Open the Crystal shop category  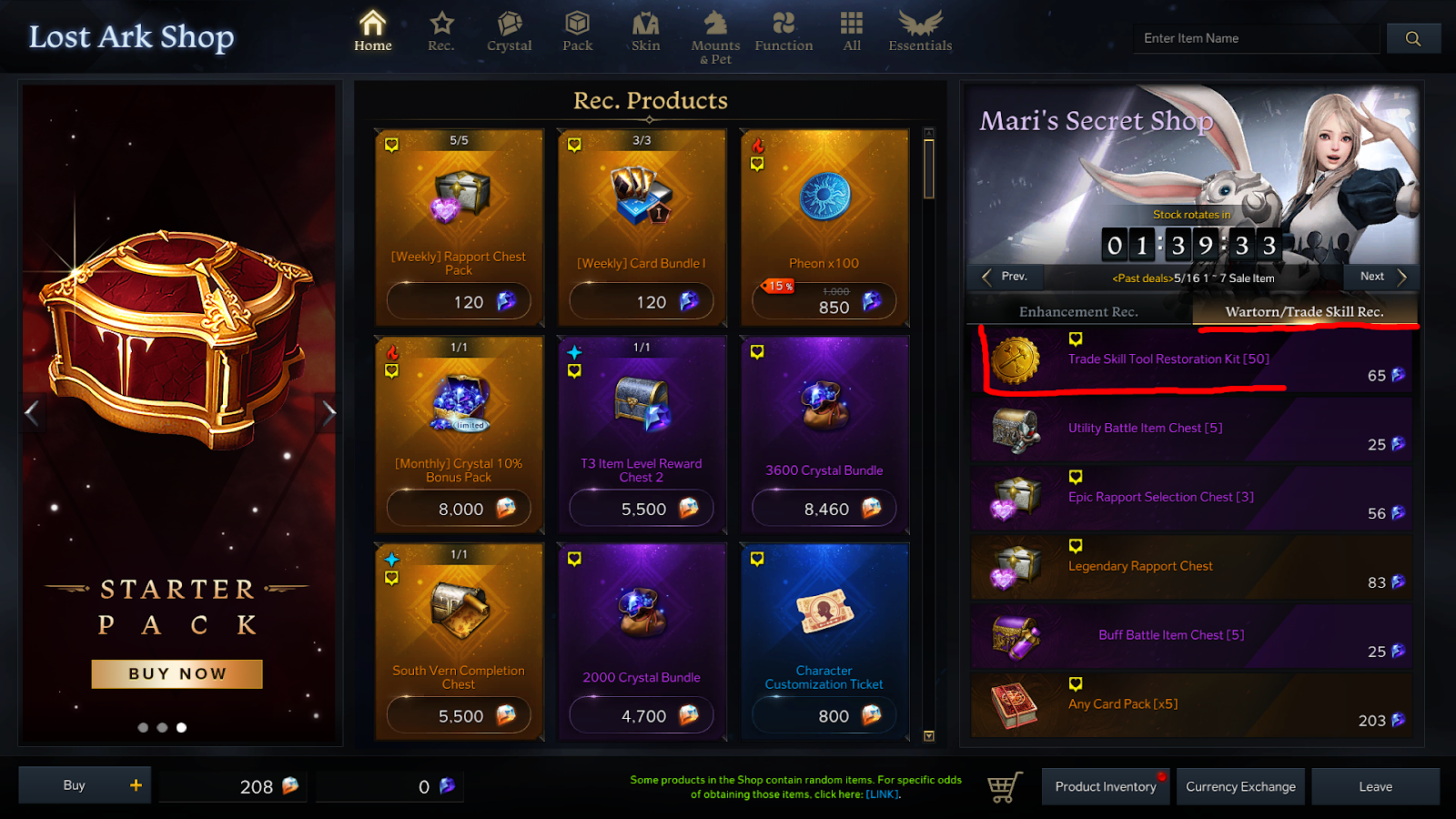[509, 32]
